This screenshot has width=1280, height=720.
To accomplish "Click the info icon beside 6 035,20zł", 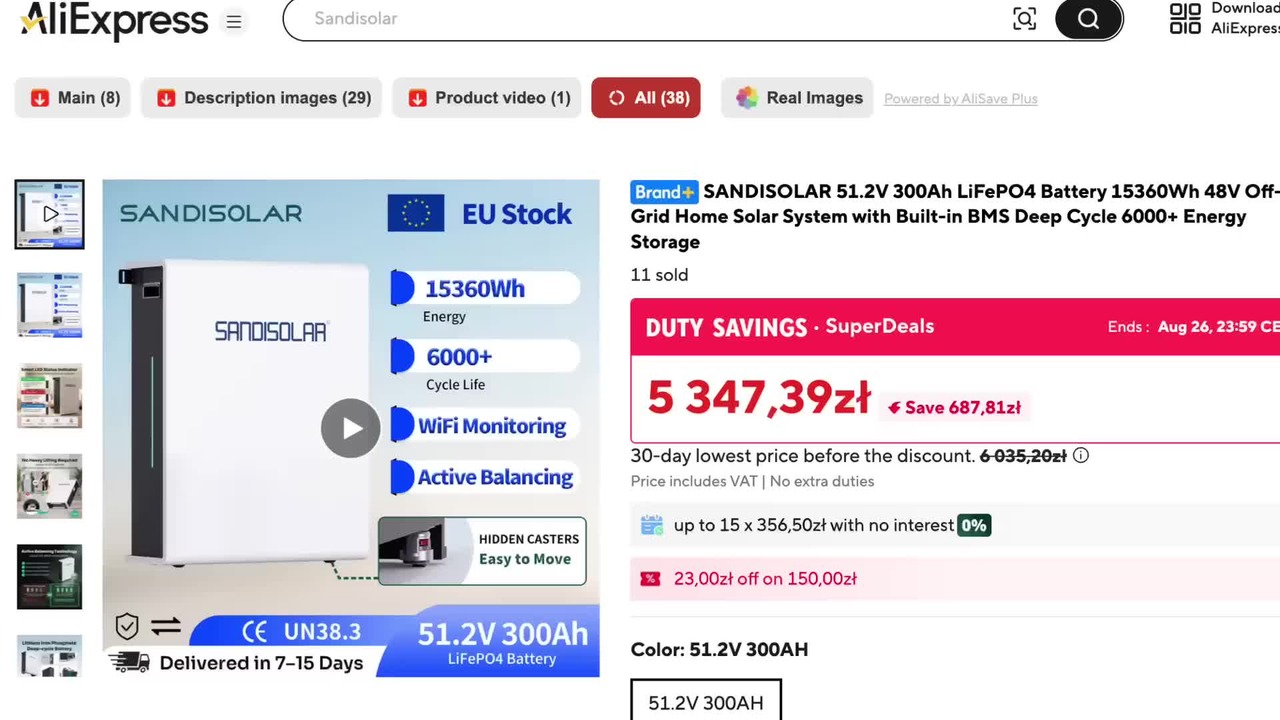I will [x=1081, y=456].
